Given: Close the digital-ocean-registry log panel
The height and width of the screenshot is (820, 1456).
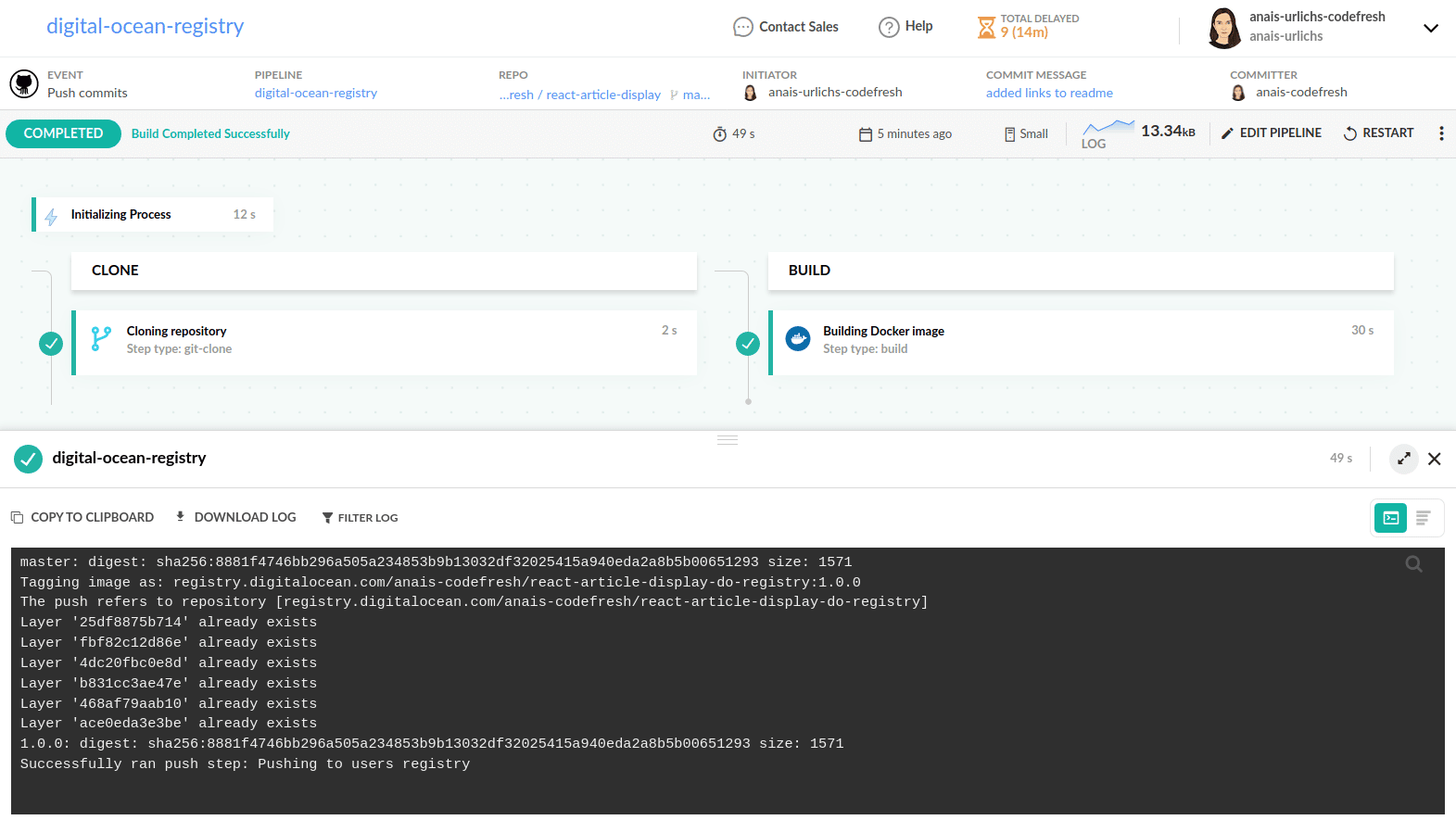Looking at the screenshot, I should pos(1435,459).
